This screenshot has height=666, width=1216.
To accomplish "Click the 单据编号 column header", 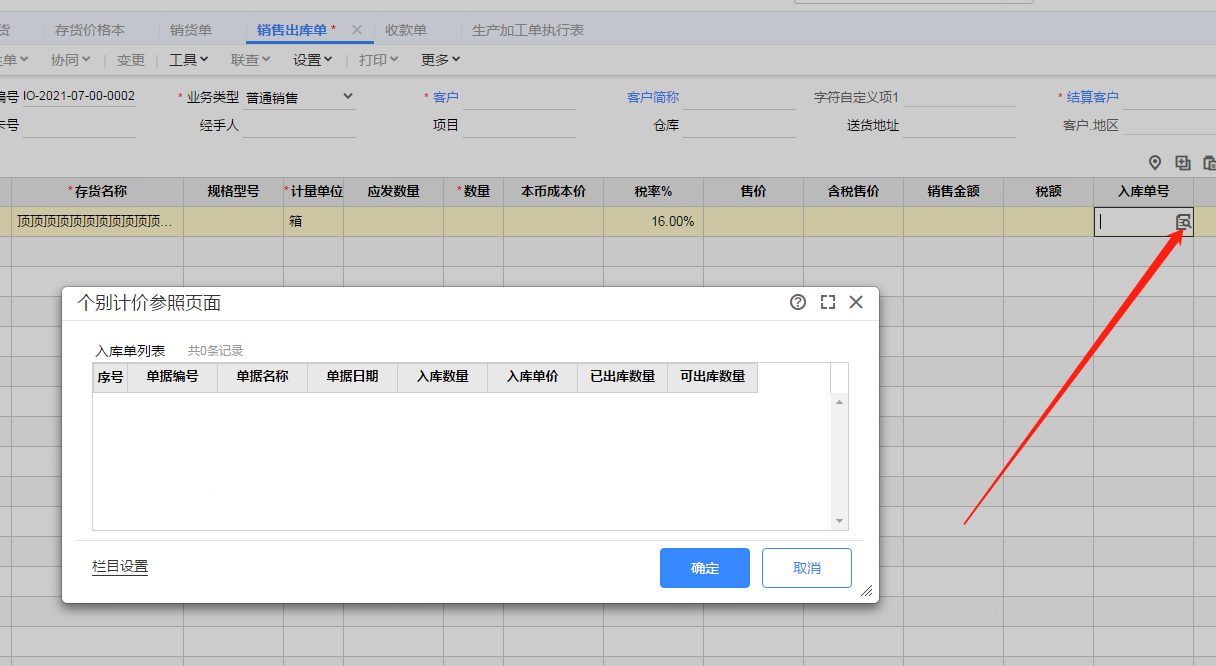I will (172, 377).
